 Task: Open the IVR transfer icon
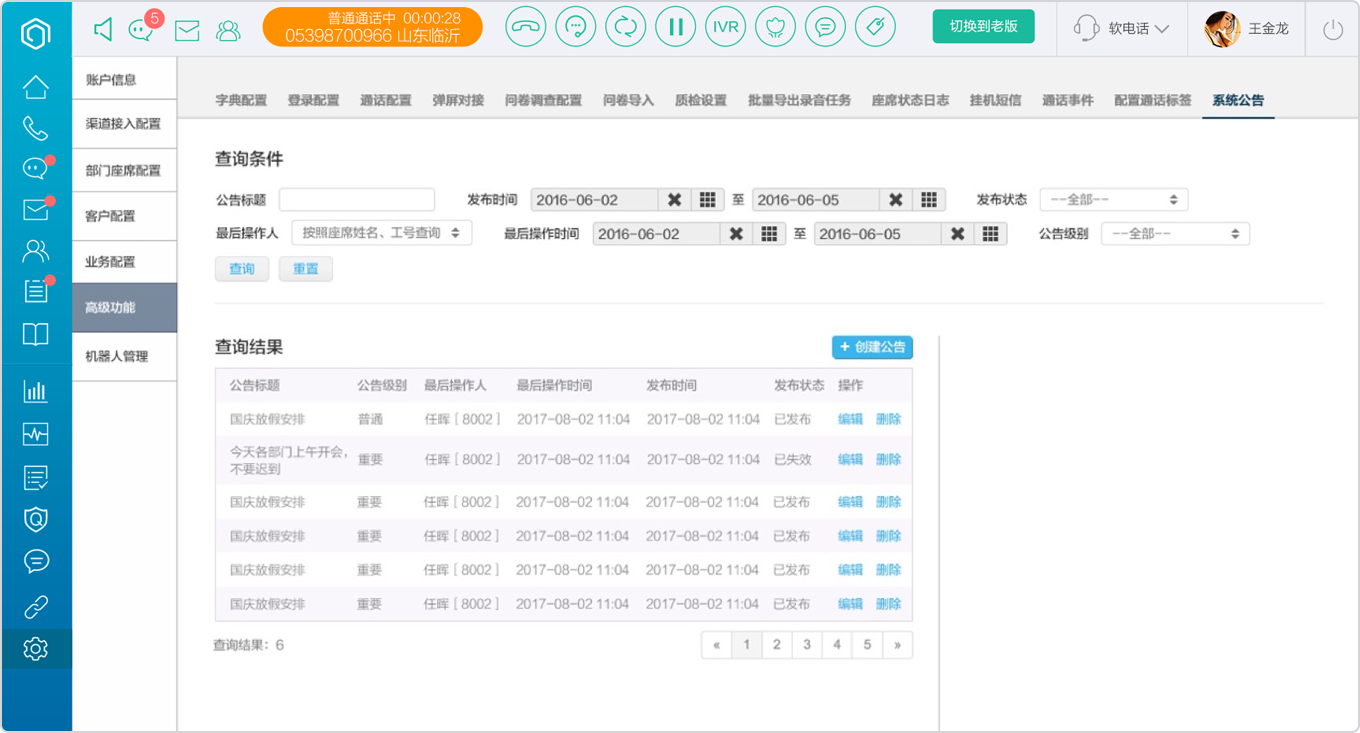(x=725, y=27)
